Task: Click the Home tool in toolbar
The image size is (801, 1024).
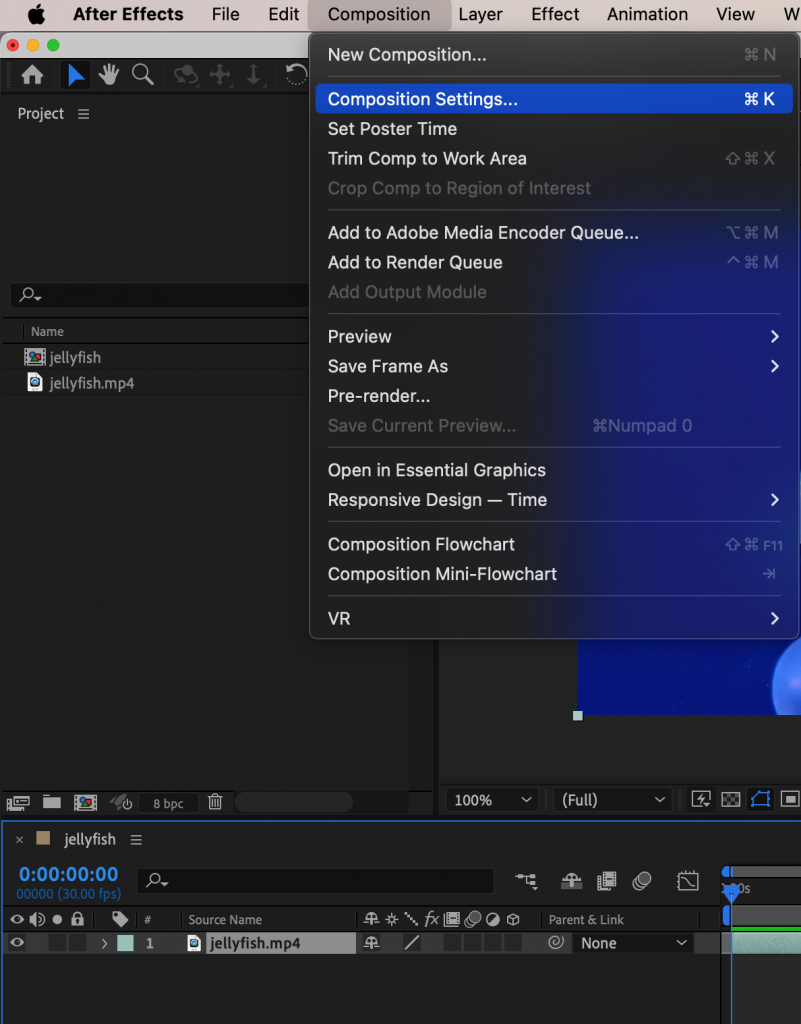Action: click(33, 75)
